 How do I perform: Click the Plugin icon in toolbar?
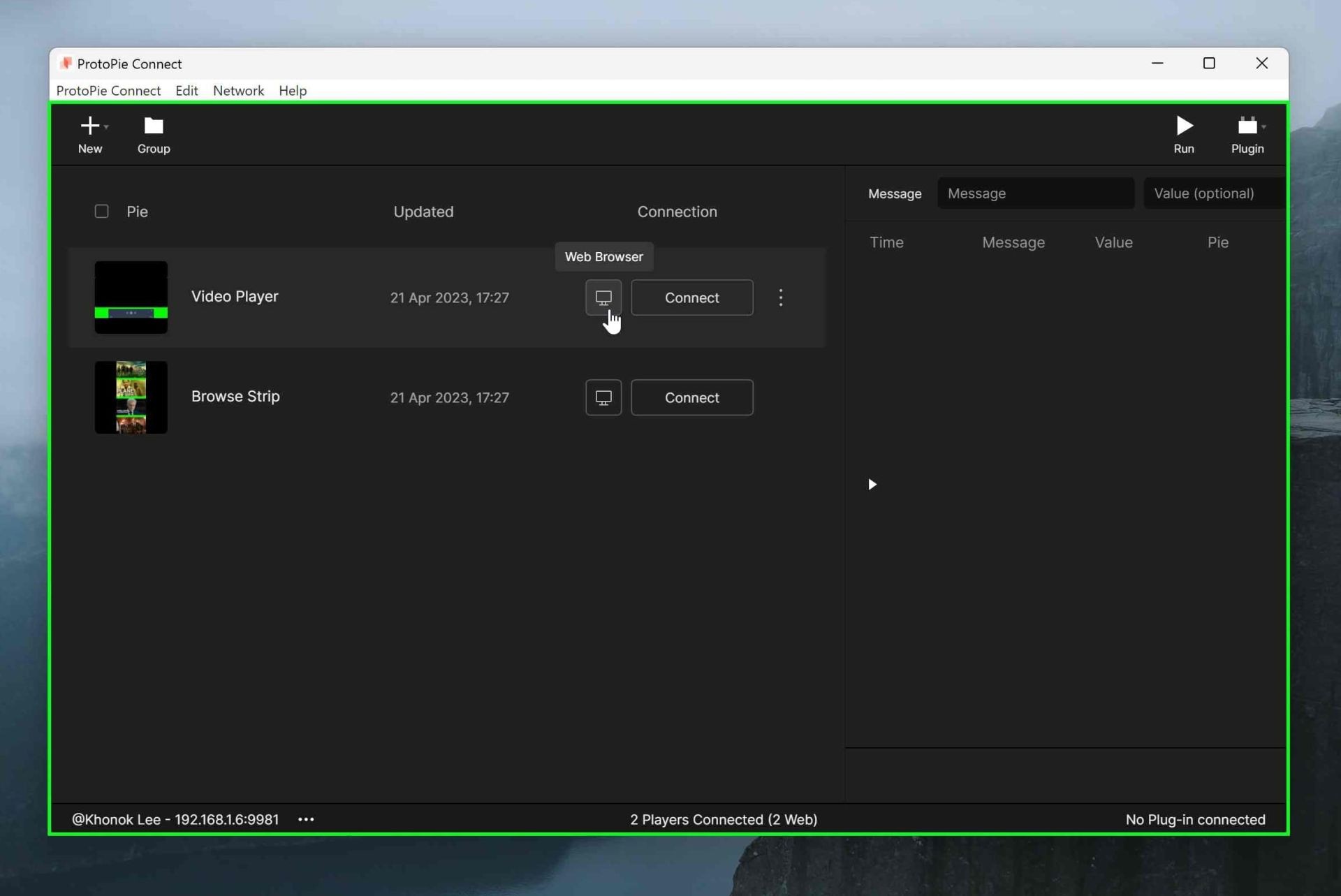(1248, 126)
